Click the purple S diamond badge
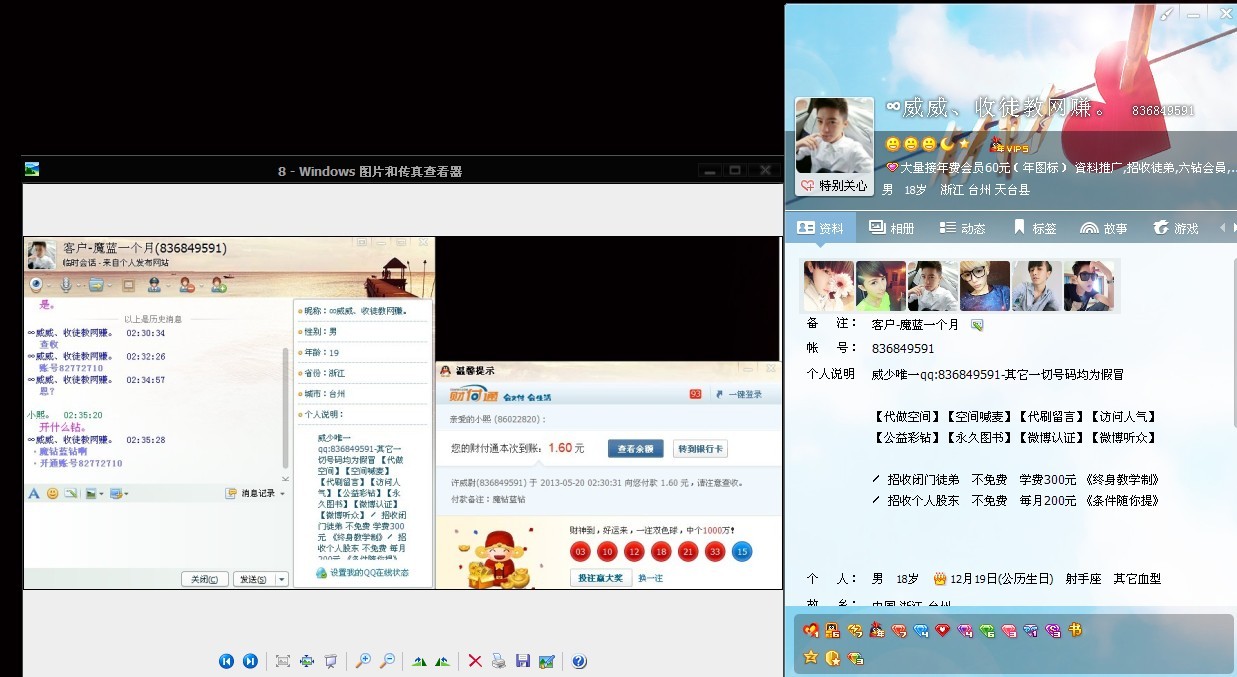 (1052, 630)
